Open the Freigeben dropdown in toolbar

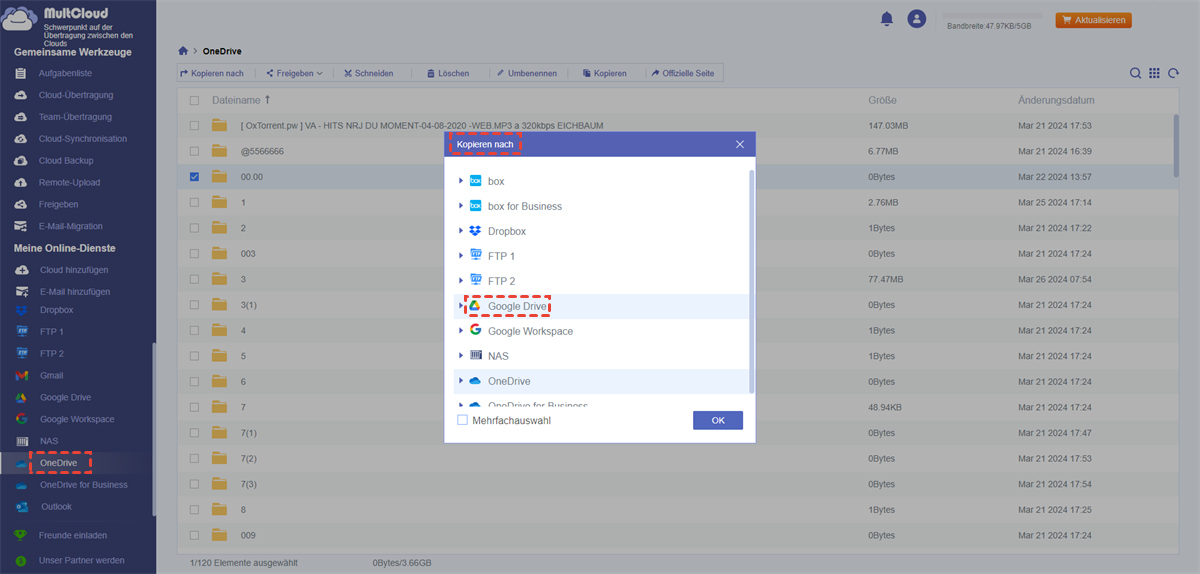[294, 73]
